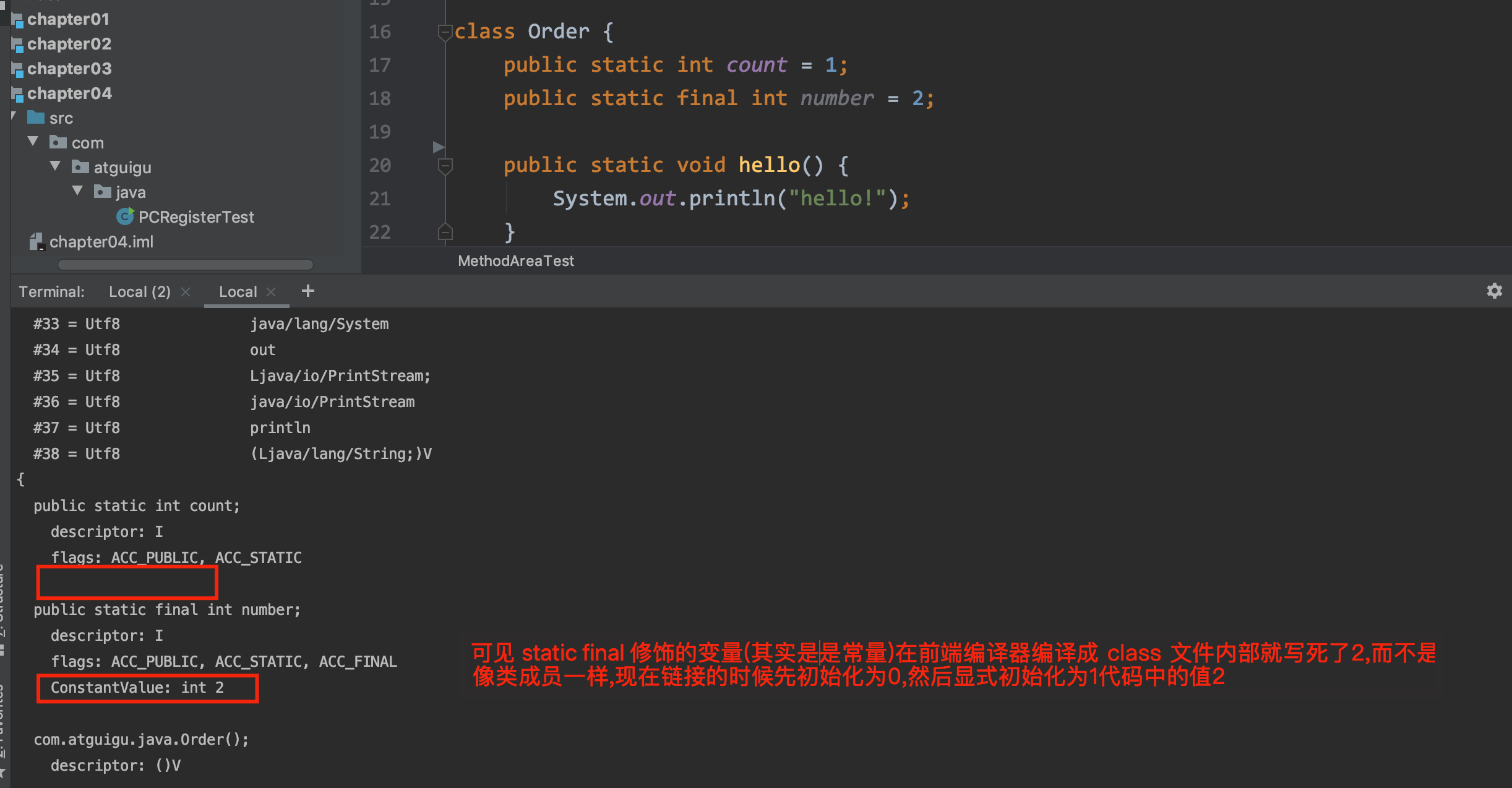Collapse the com package node
The image size is (1512, 788).
[33, 142]
